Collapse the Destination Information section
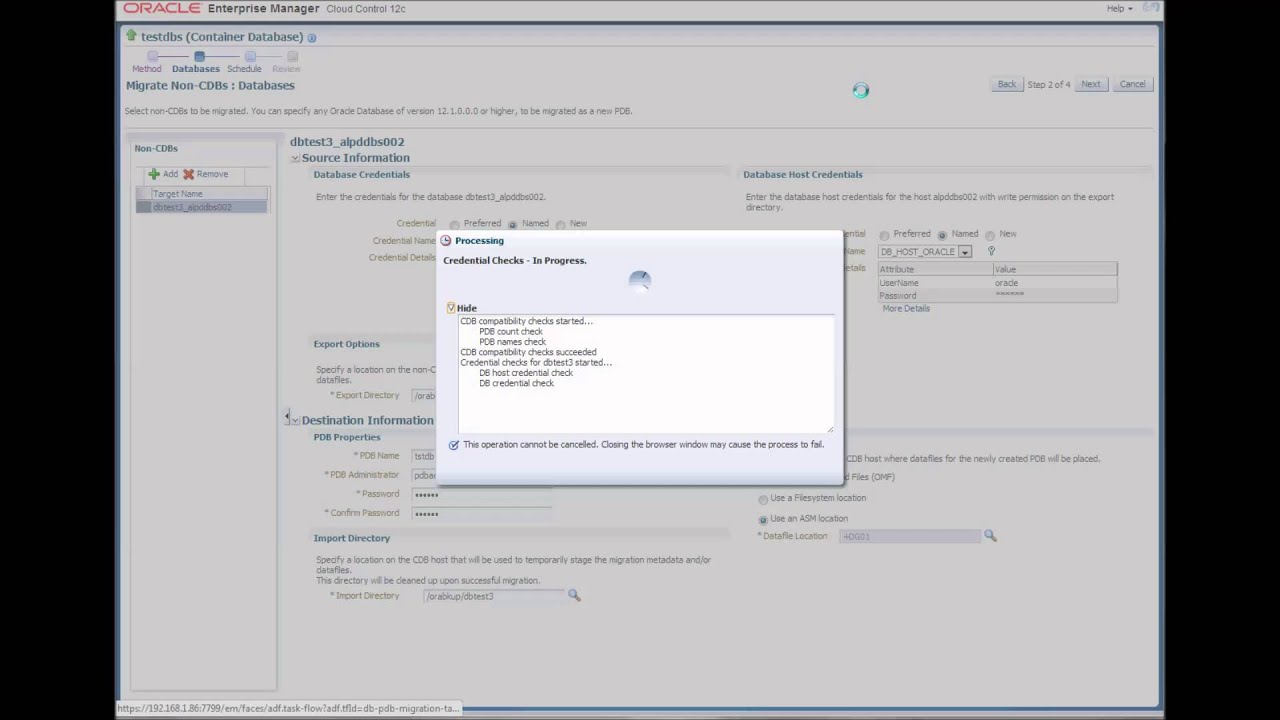Viewport: 1280px width, 720px height. [x=295, y=421]
